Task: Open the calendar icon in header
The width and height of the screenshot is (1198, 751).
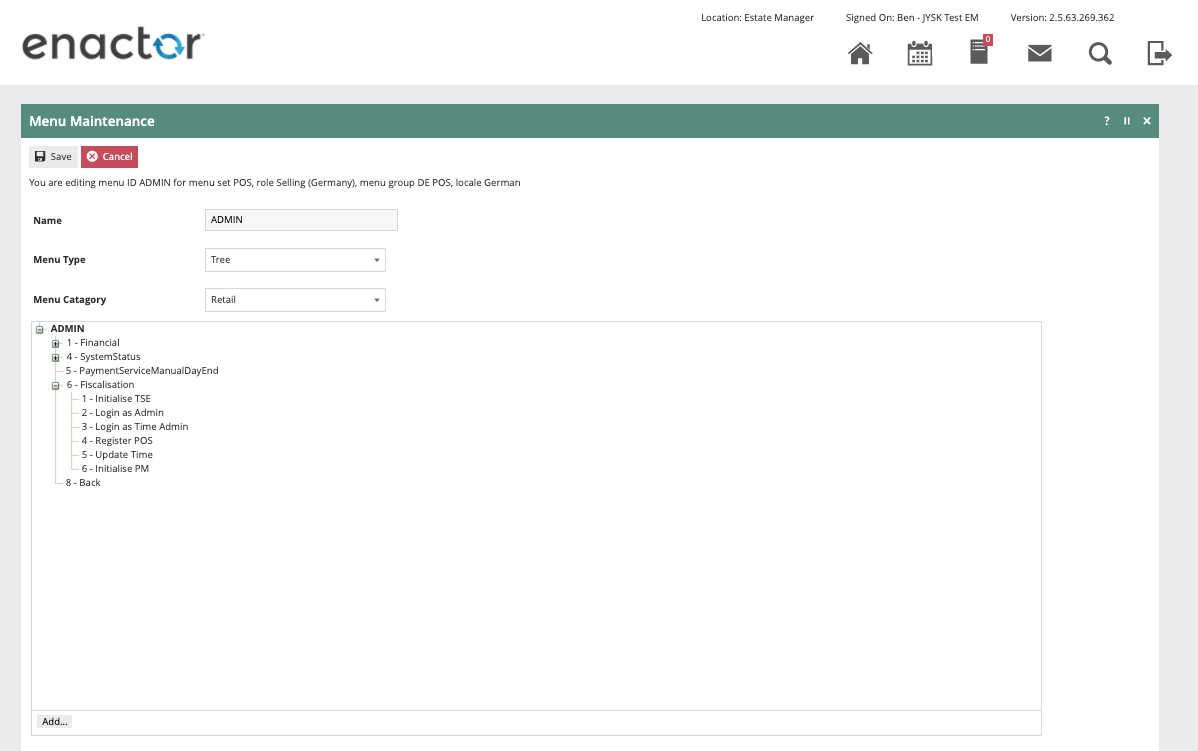Action: [x=919, y=53]
